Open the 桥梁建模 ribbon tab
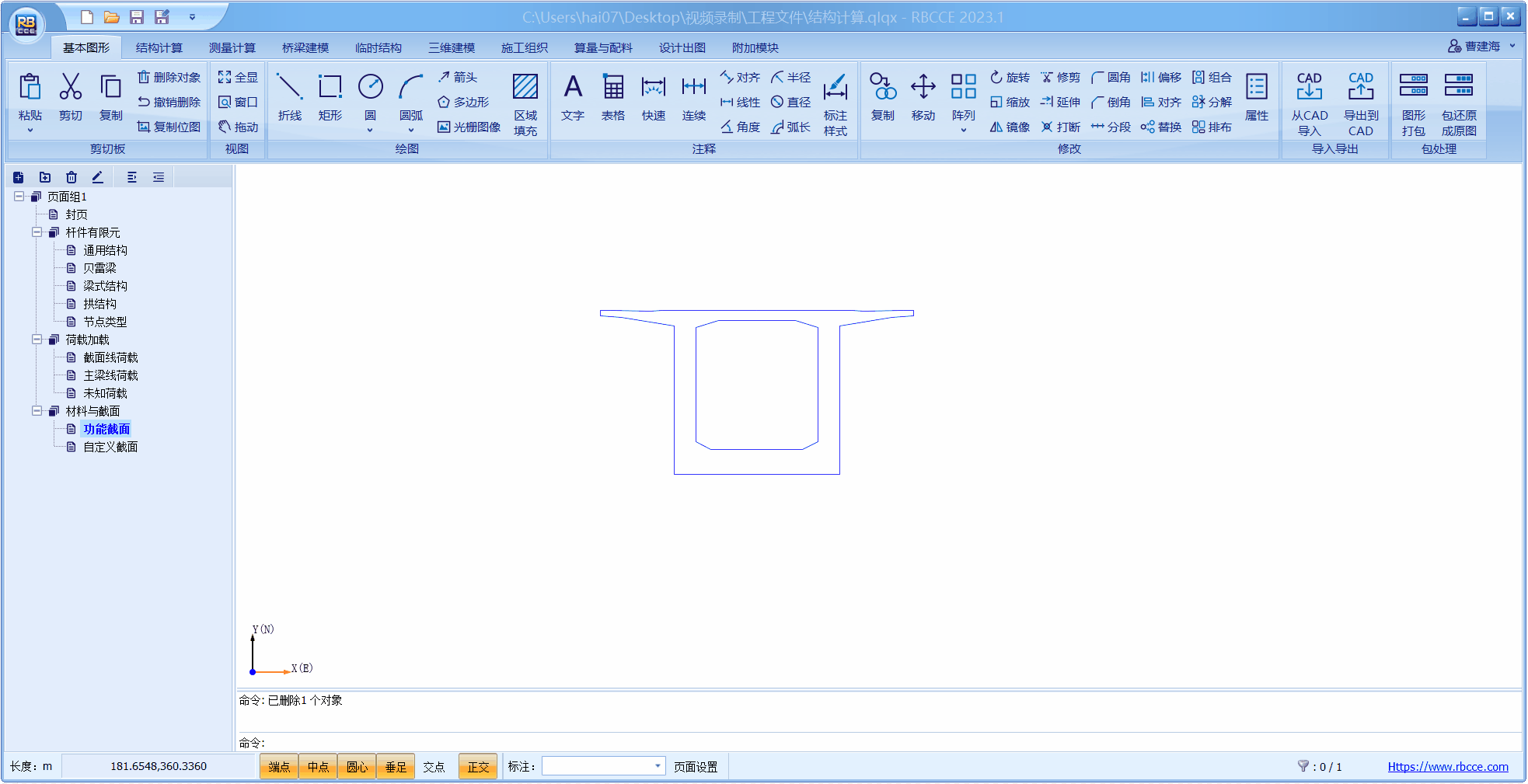Viewport: 1528px width, 784px height. point(305,48)
